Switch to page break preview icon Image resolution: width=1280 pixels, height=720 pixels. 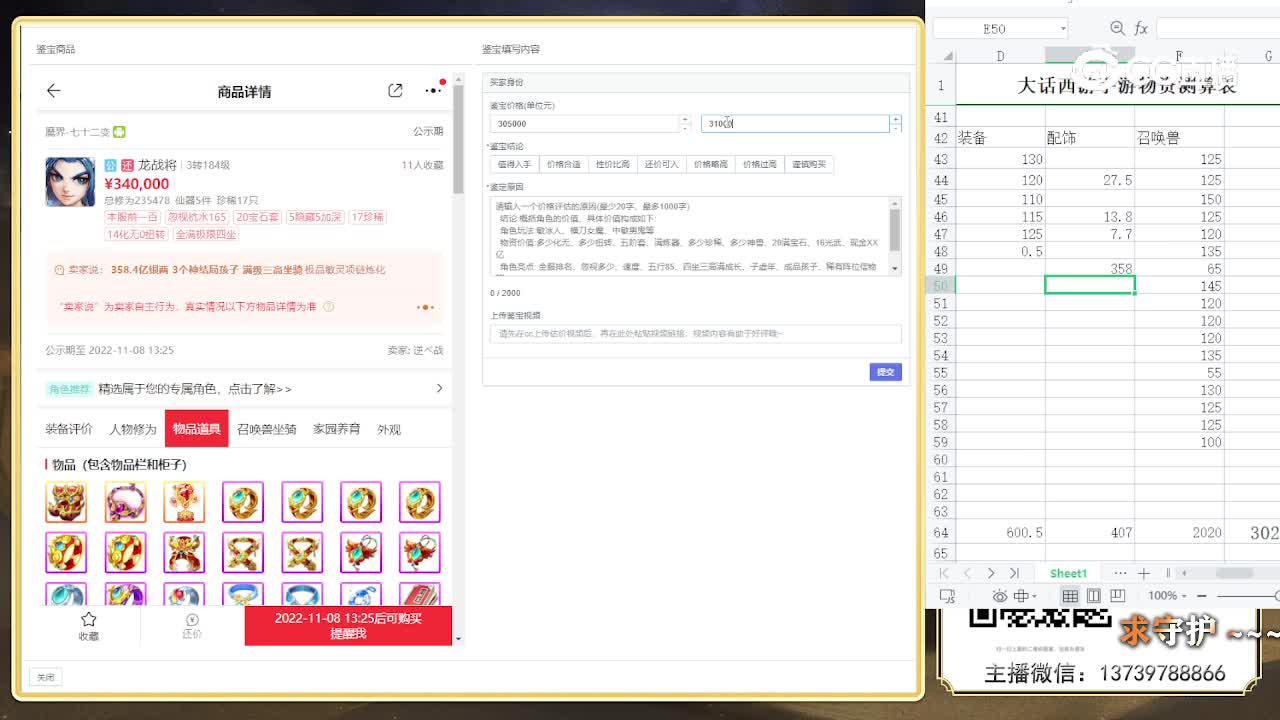point(1118,596)
